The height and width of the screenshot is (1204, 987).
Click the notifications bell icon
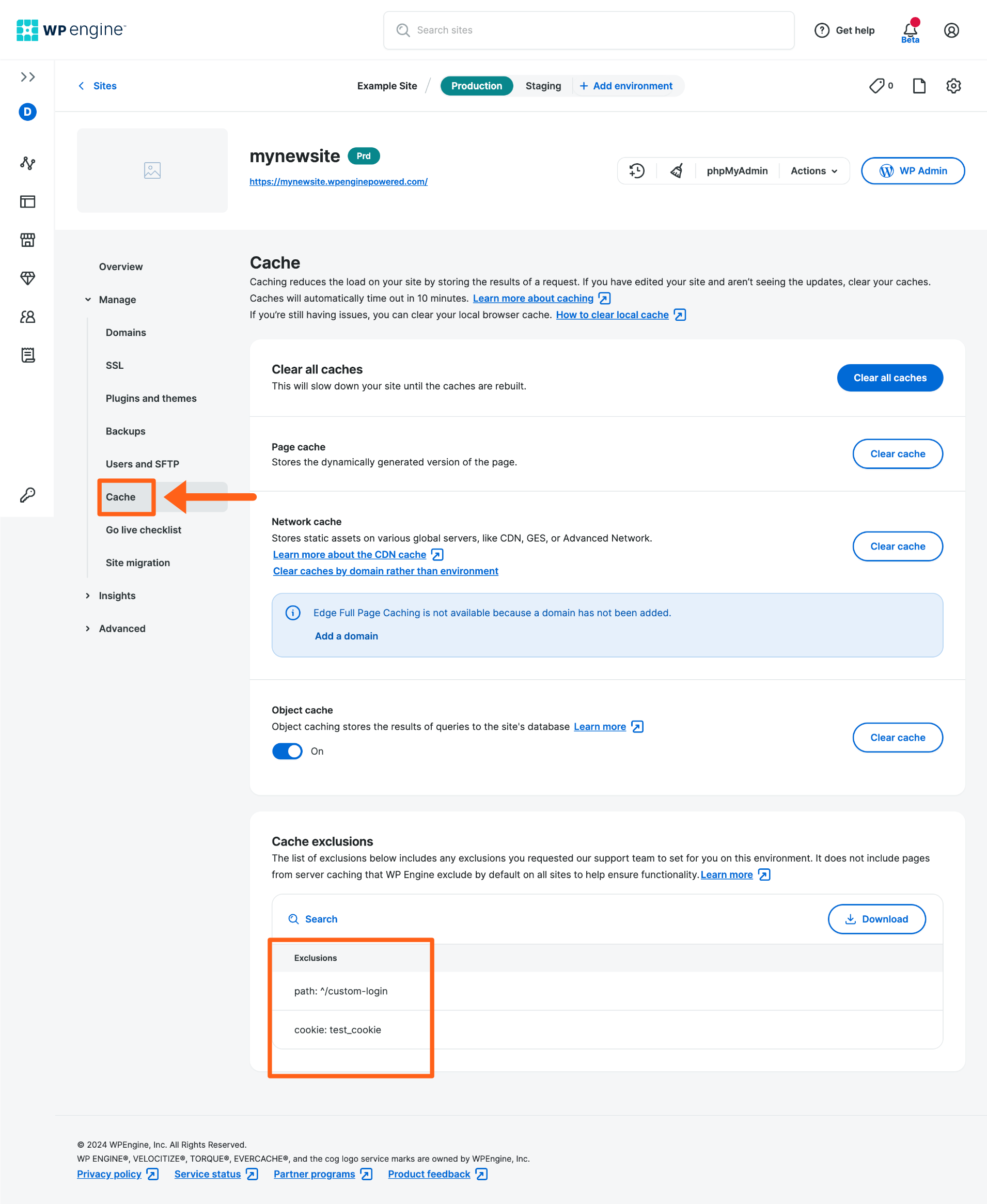click(x=910, y=29)
